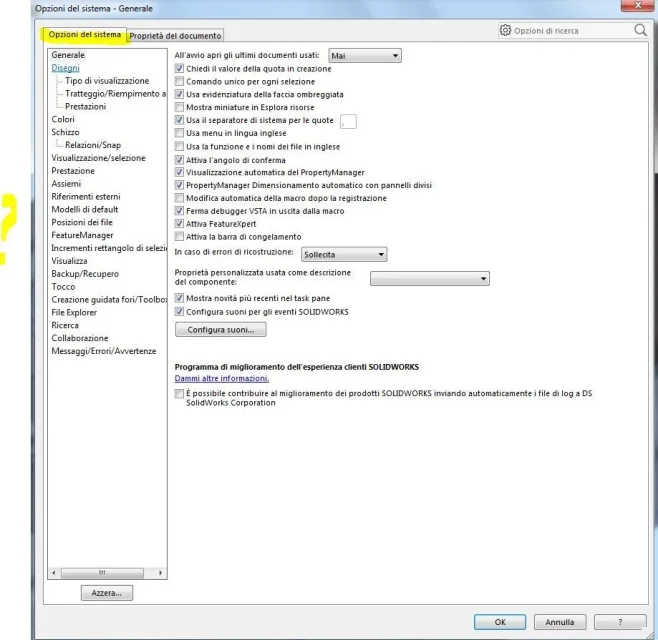Select Tratteggio/Riempimento tree item

pos(115,94)
